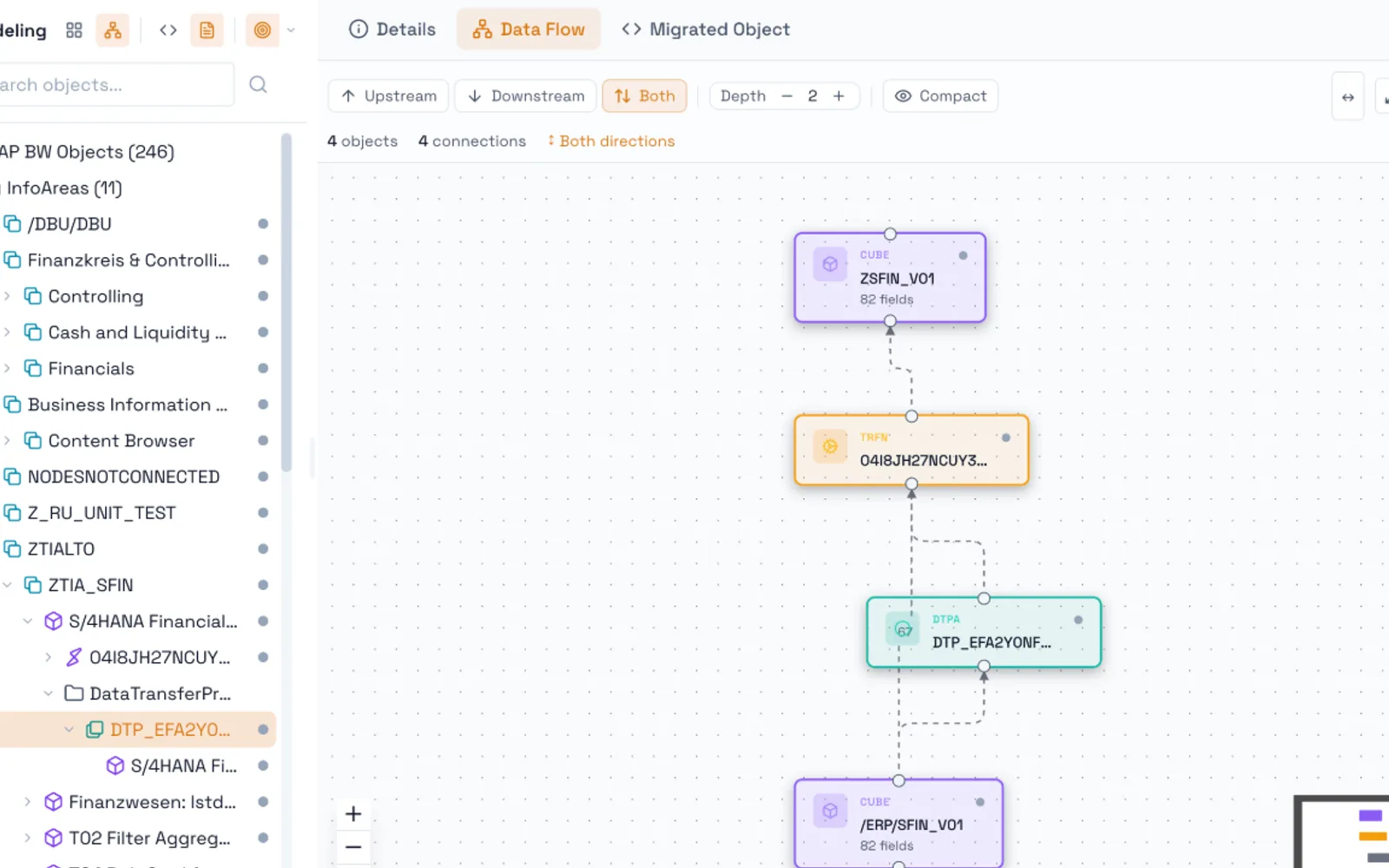Viewport: 1389px width, 868px height.
Task: Toggle Compact view mode
Action: coord(940,95)
